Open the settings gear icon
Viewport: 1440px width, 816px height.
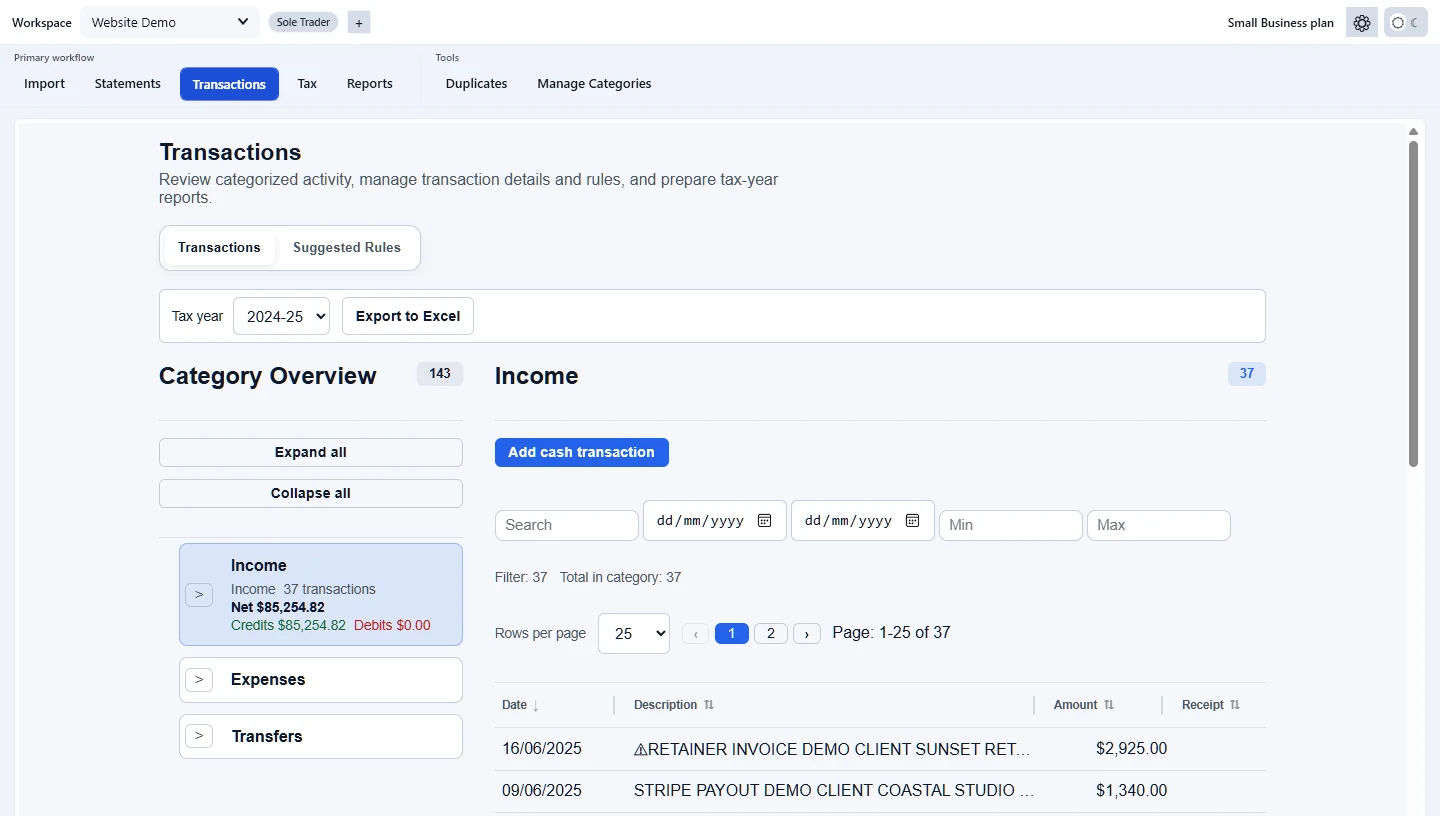tap(1362, 23)
